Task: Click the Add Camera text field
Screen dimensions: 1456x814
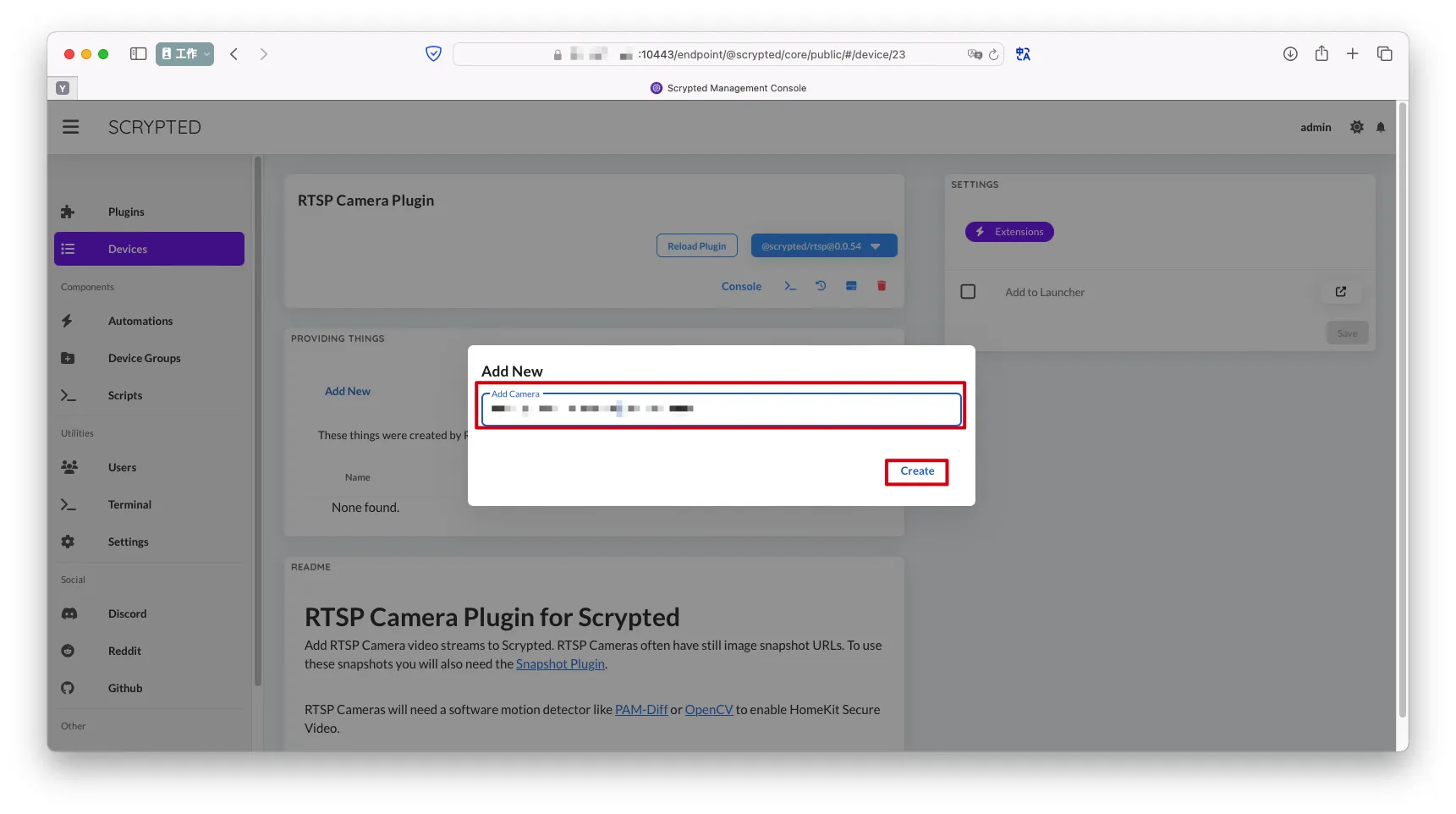Action: [x=721, y=410]
